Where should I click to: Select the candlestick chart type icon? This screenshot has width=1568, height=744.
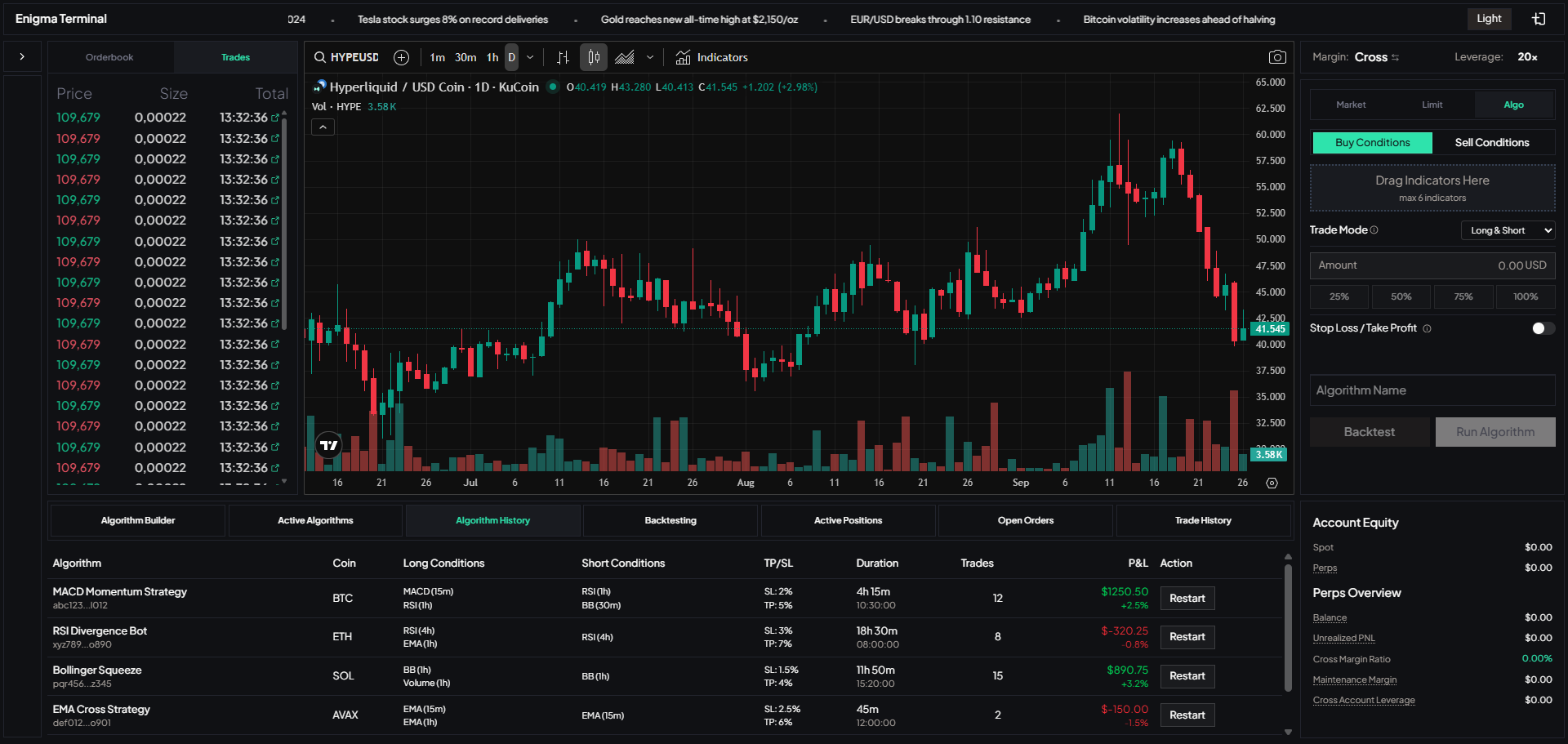[593, 57]
